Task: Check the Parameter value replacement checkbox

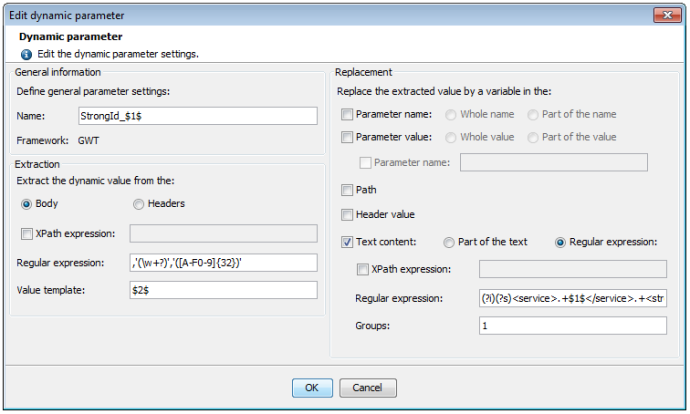Action: (347, 137)
